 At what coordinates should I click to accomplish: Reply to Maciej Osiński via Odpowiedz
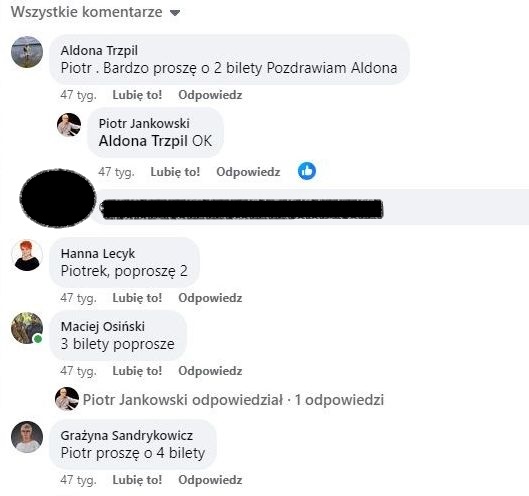[210, 371]
